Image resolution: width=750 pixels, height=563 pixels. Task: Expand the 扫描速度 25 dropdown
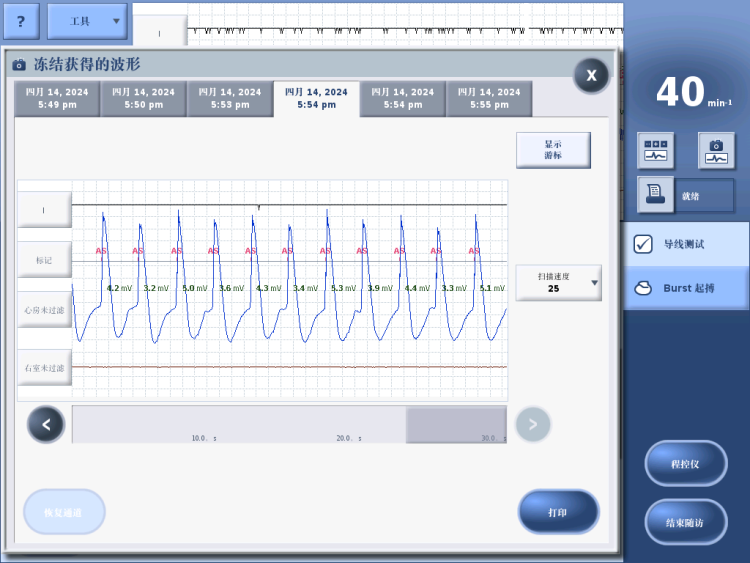point(558,283)
